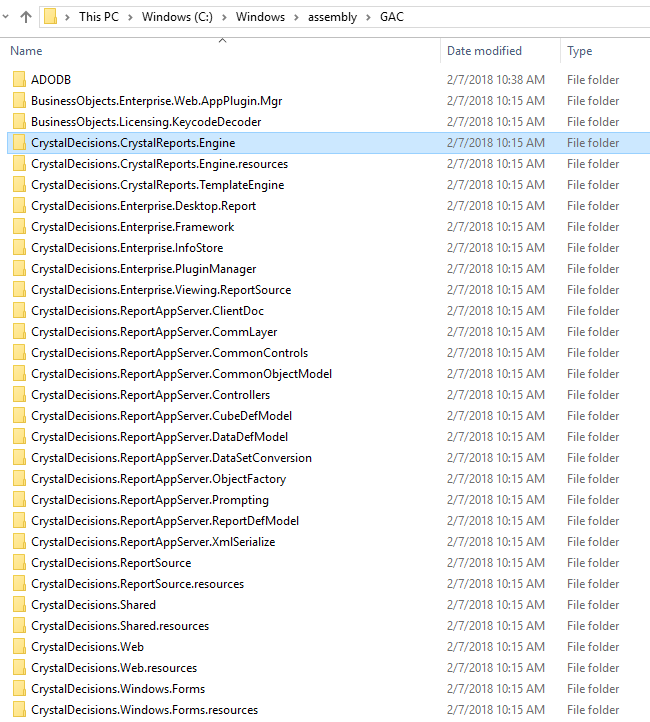
Task: Navigate to Windows (C:) breadcrumb
Action: [x=177, y=17]
